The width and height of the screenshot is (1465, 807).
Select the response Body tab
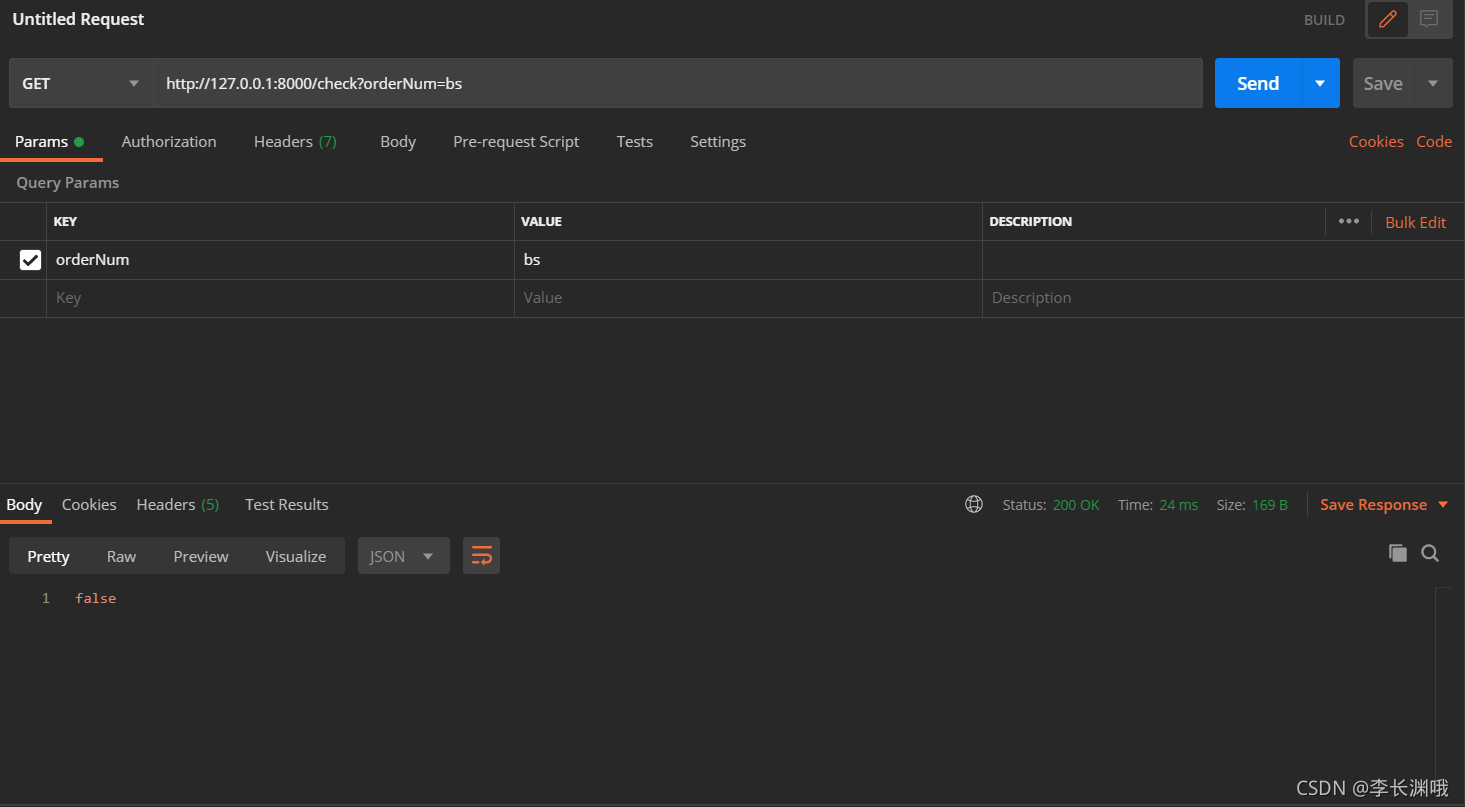pyautogui.click(x=24, y=505)
